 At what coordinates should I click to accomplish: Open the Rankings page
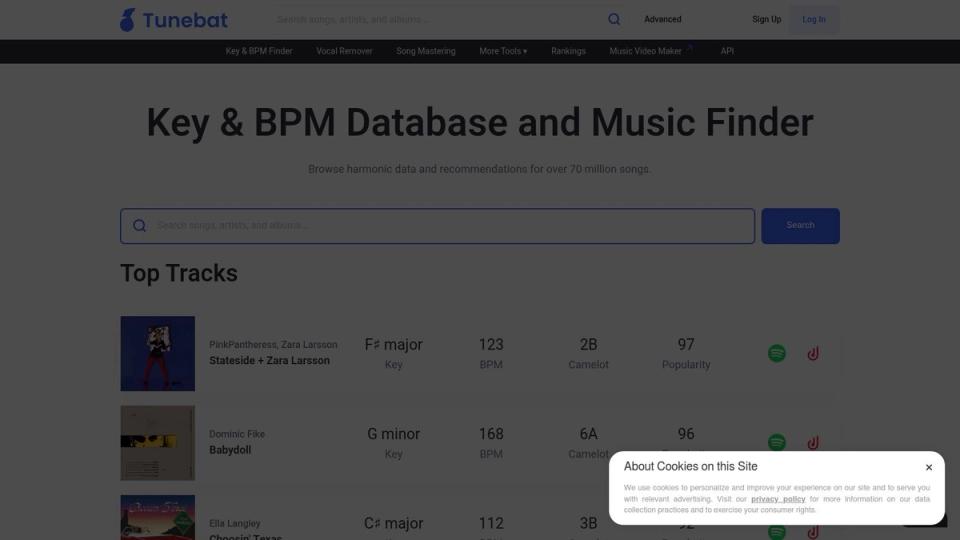pos(568,51)
